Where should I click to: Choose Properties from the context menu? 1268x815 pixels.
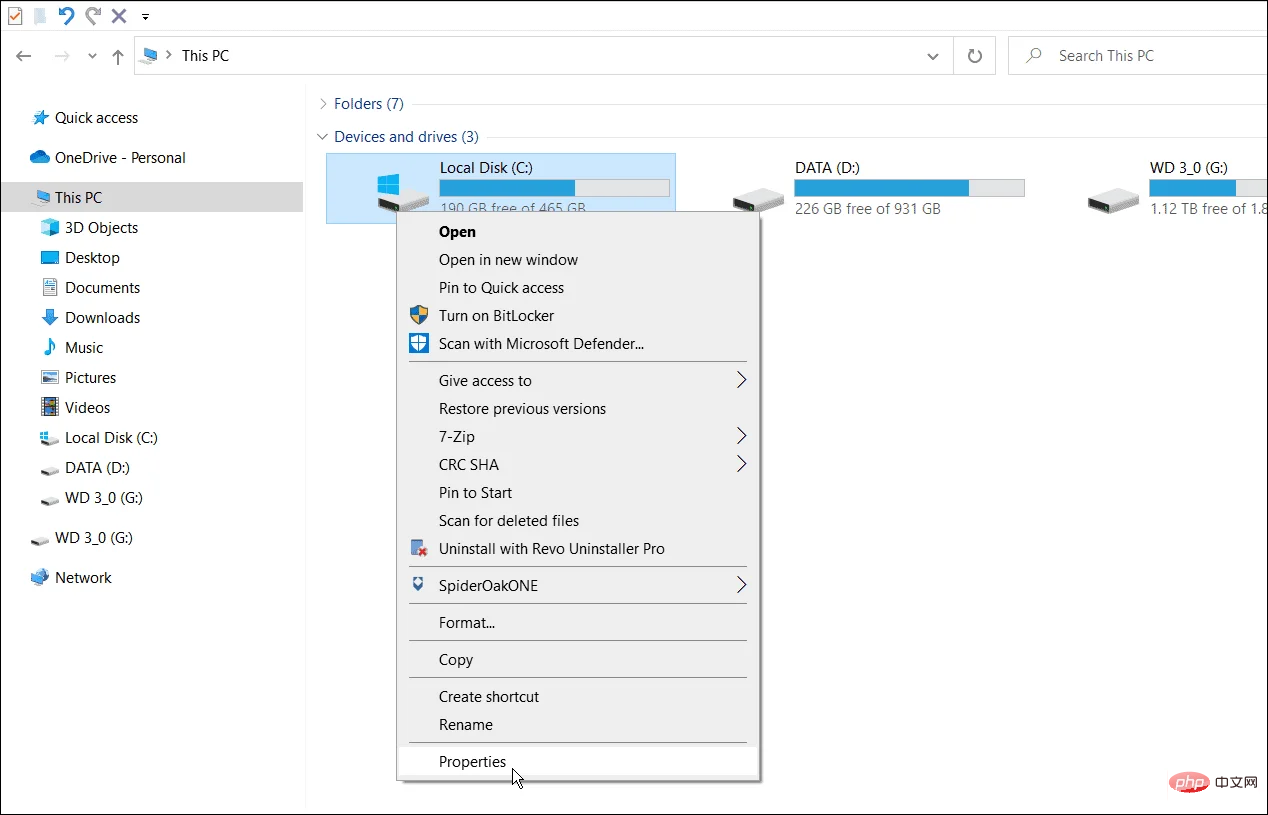[x=472, y=762]
